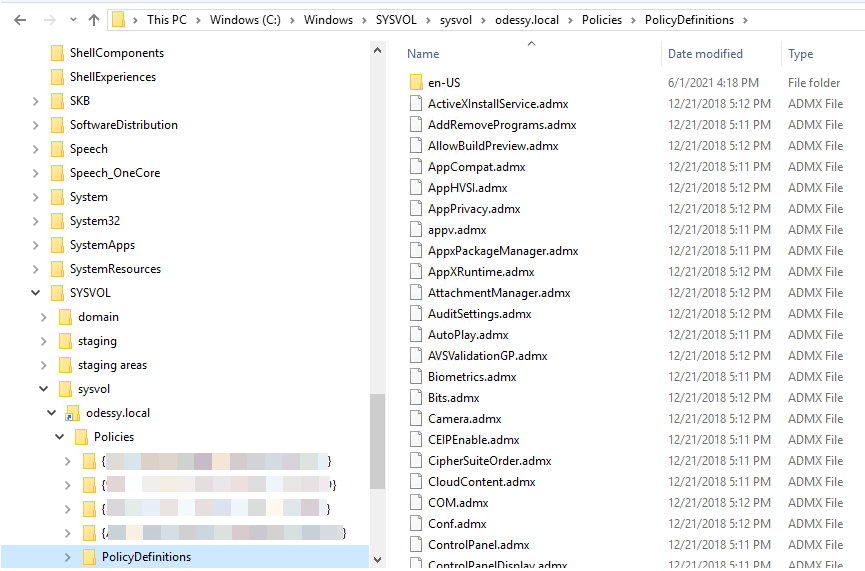Select the AutoPlay.admx file icon
The image size is (865, 571).
click(416, 334)
